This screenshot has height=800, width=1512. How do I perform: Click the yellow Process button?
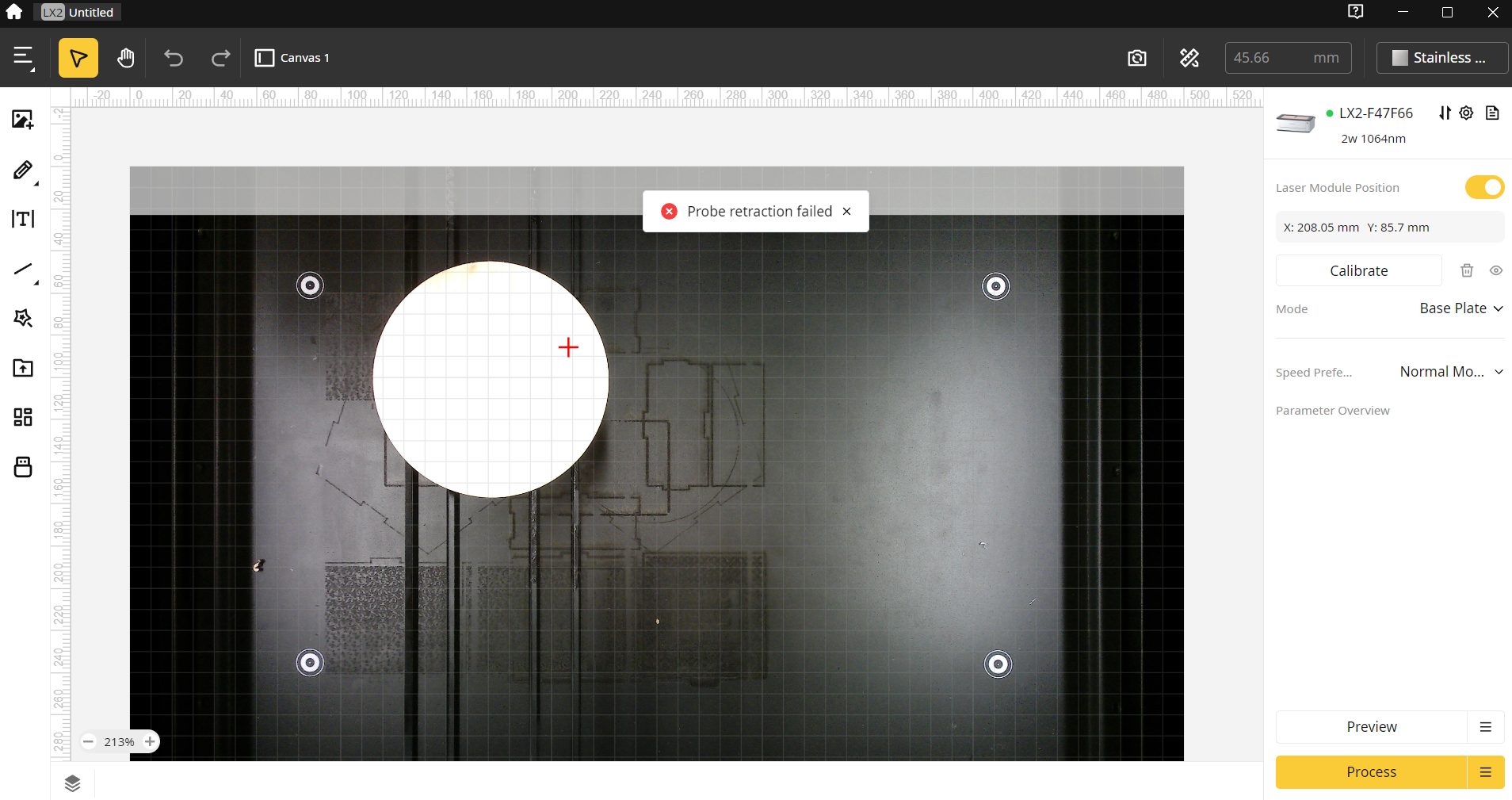pos(1371,772)
